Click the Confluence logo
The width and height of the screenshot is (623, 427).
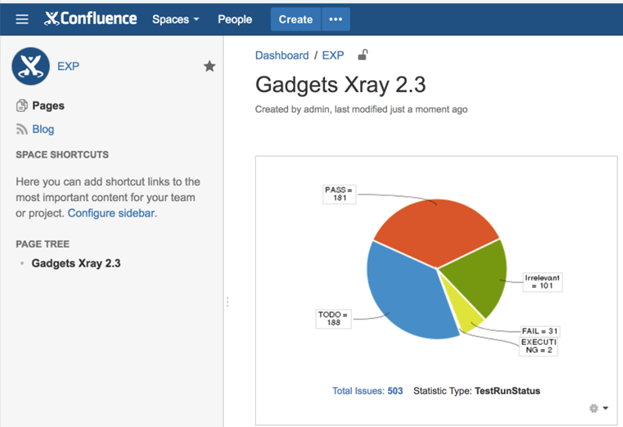(x=90, y=19)
